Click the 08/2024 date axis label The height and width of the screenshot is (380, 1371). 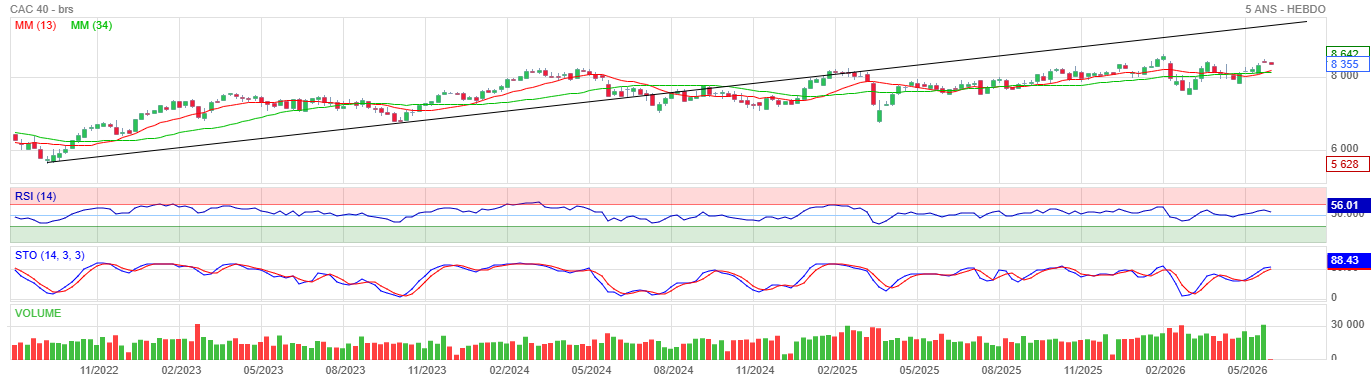tap(673, 369)
